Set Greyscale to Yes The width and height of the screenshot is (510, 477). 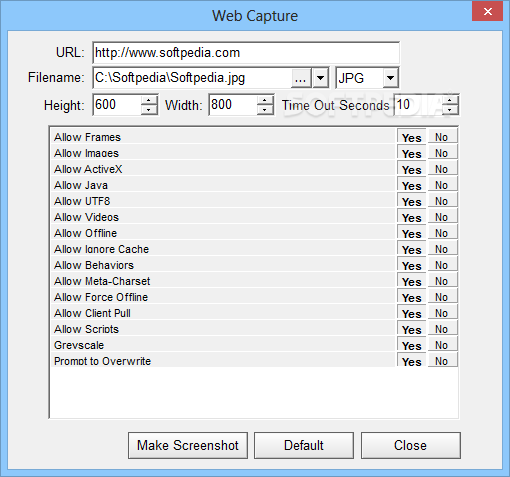coord(411,345)
